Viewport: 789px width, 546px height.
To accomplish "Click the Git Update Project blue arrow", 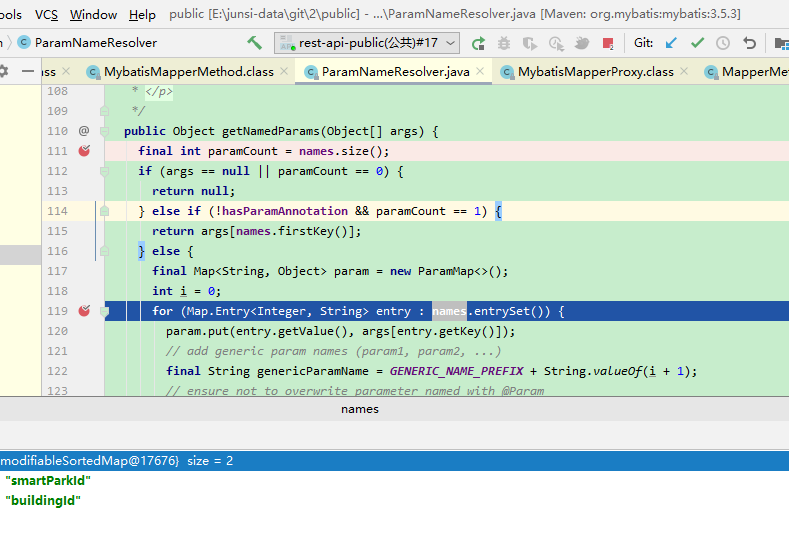I will [671, 43].
